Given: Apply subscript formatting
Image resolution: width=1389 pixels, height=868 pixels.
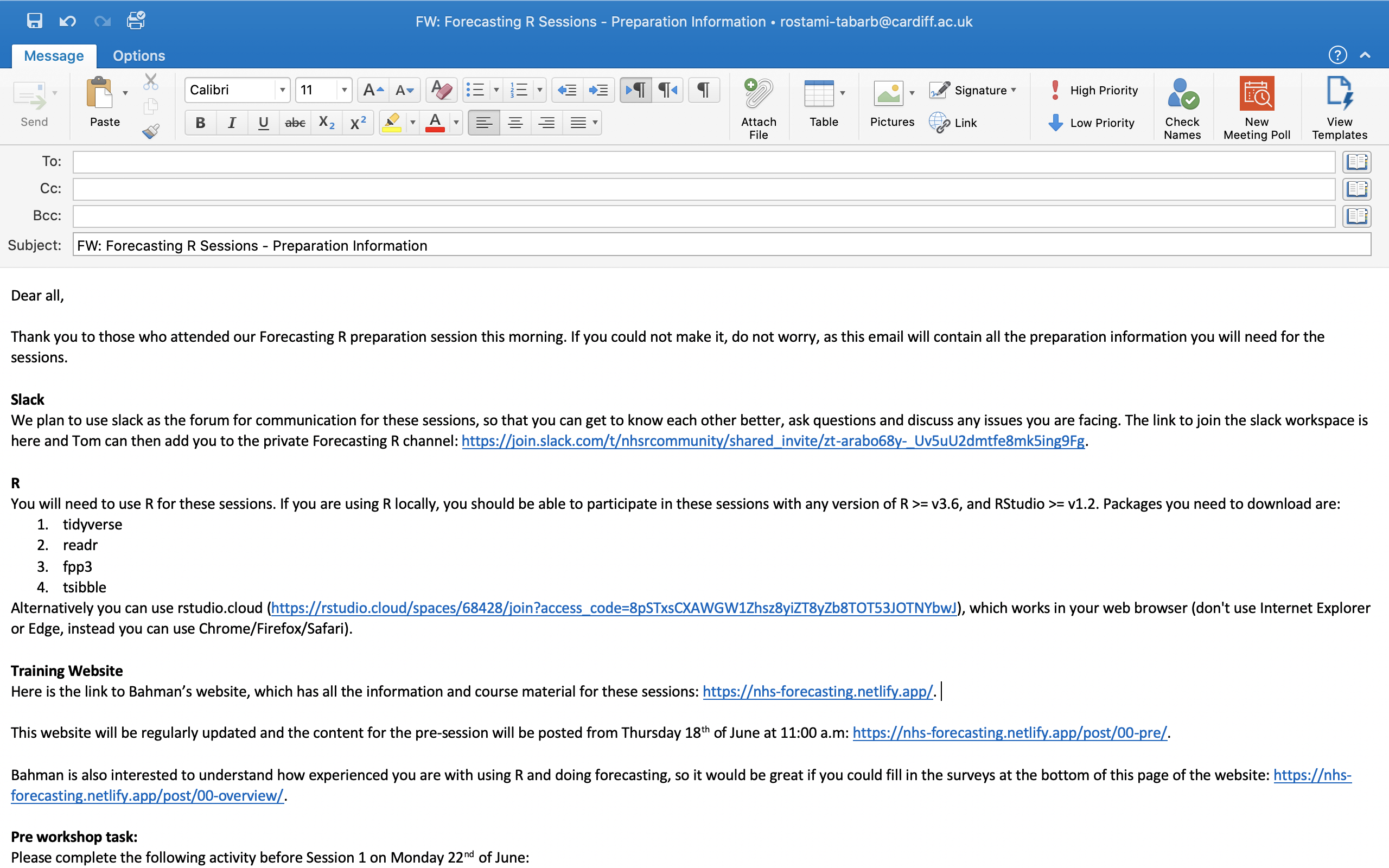Looking at the screenshot, I should (x=326, y=123).
